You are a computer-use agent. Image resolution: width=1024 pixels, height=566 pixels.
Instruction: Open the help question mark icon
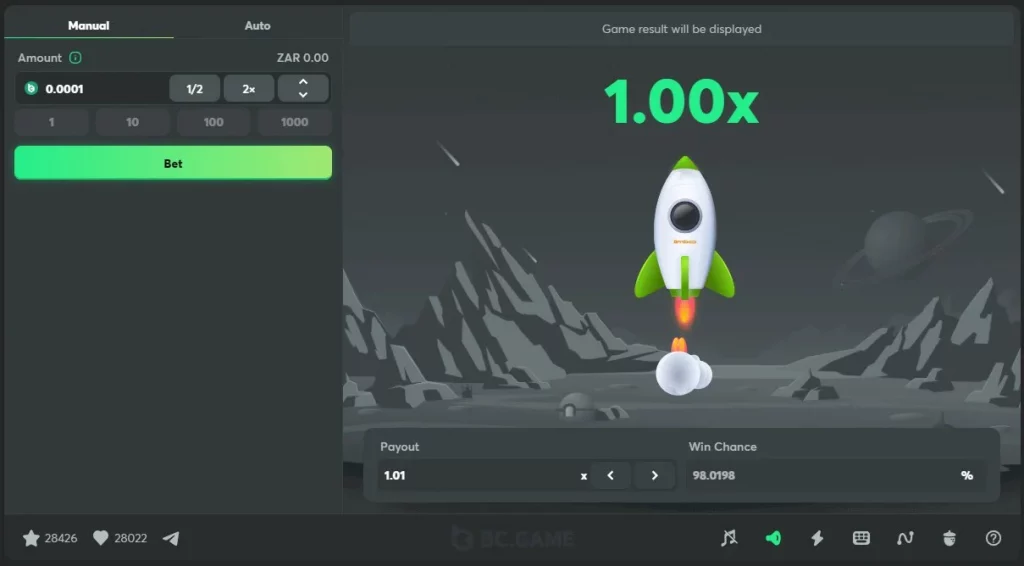point(993,538)
